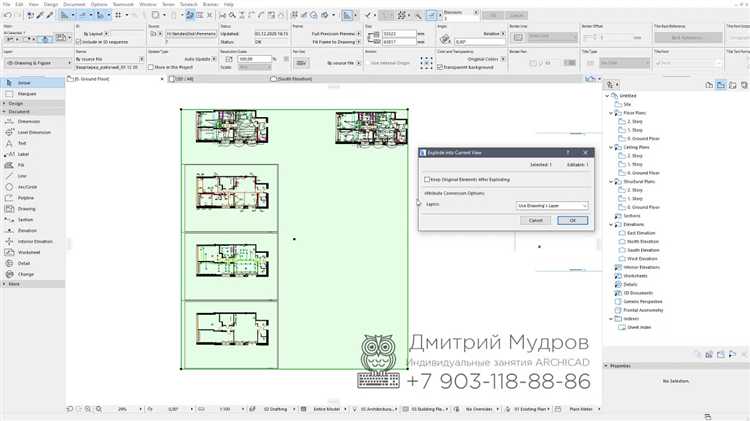Click the resolution scale percentage field
Screen dimensions: 750x421
(x=254, y=59)
